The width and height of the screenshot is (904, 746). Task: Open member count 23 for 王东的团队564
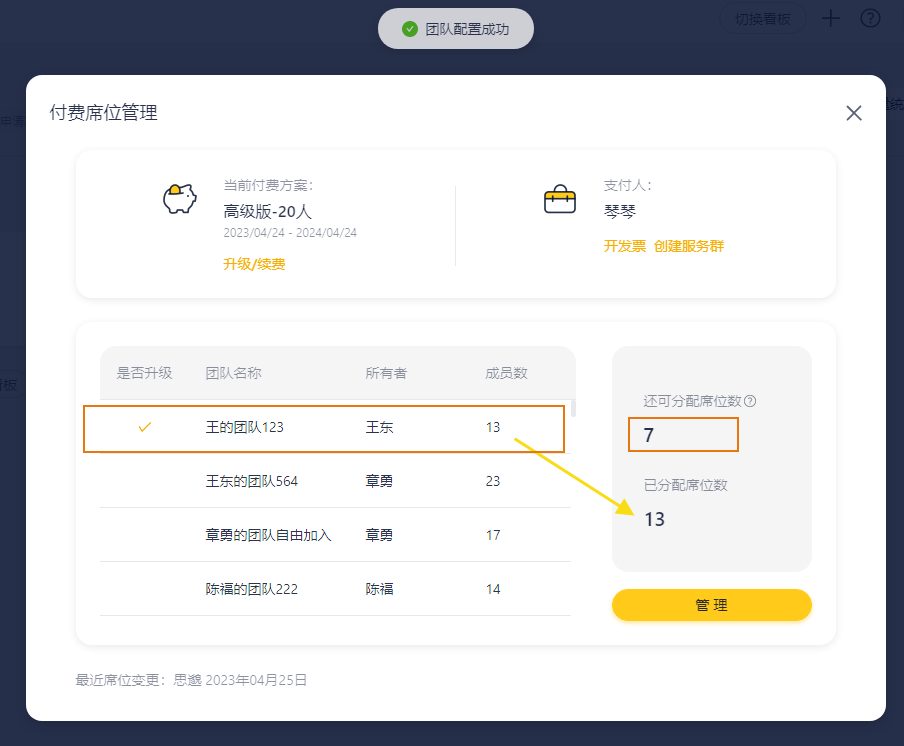492,481
